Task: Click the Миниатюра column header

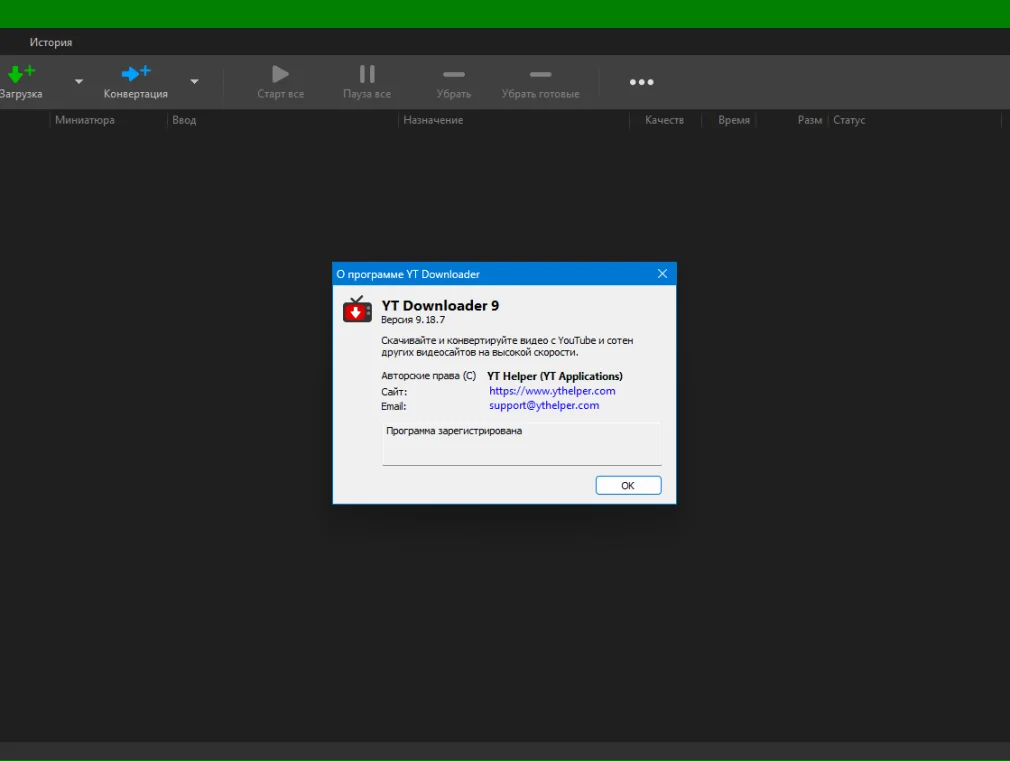Action: click(x=85, y=120)
